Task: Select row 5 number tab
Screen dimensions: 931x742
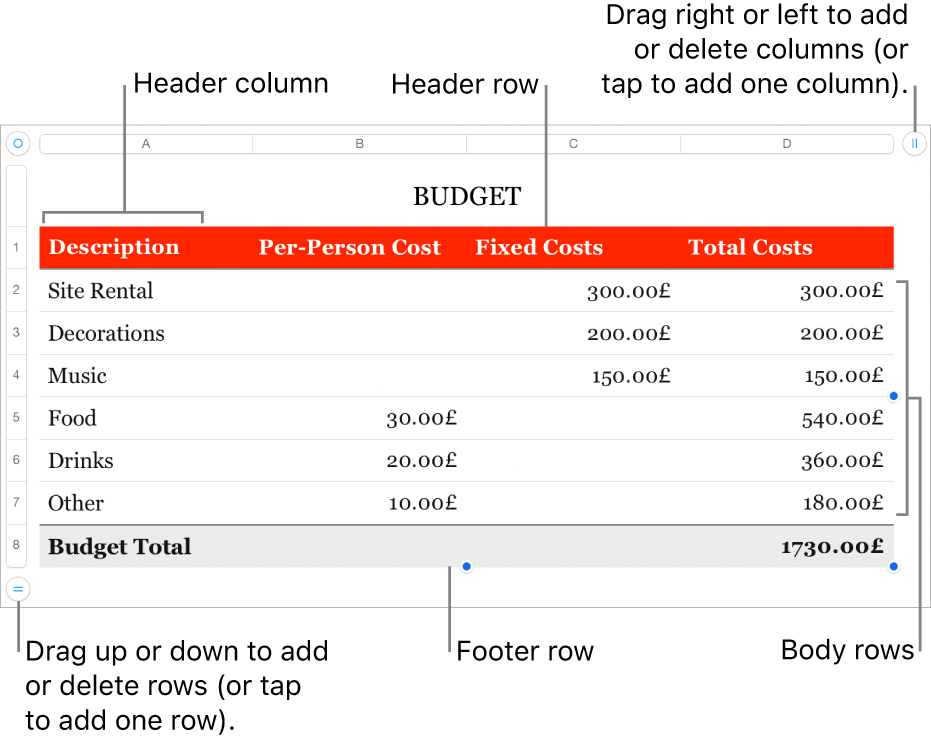Action: pyautogui.click(x=17, y=418)
